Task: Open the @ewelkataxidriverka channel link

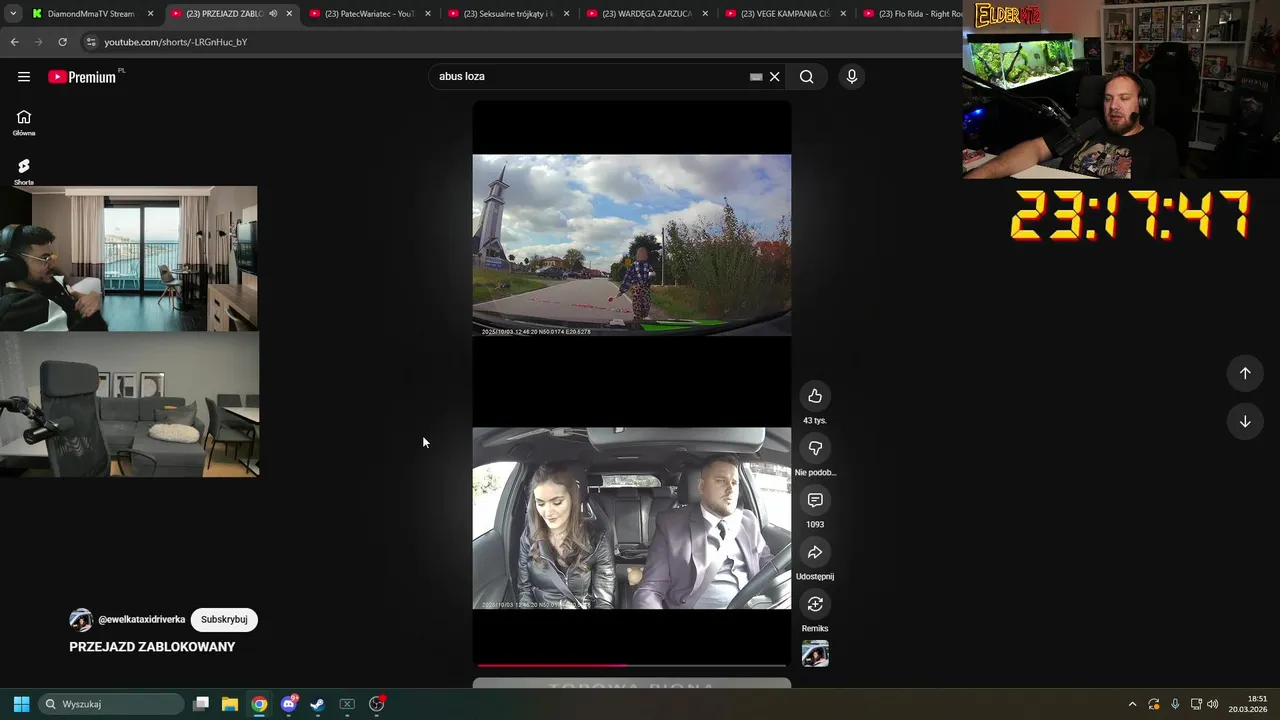Action: pos(141,620)
